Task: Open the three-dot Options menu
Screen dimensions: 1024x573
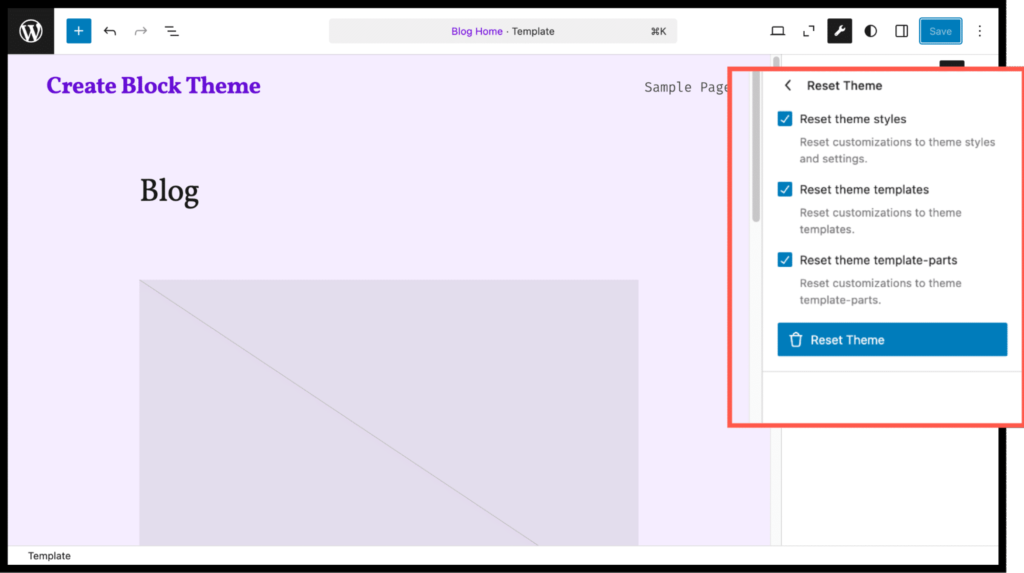Action: coord(980,31)
